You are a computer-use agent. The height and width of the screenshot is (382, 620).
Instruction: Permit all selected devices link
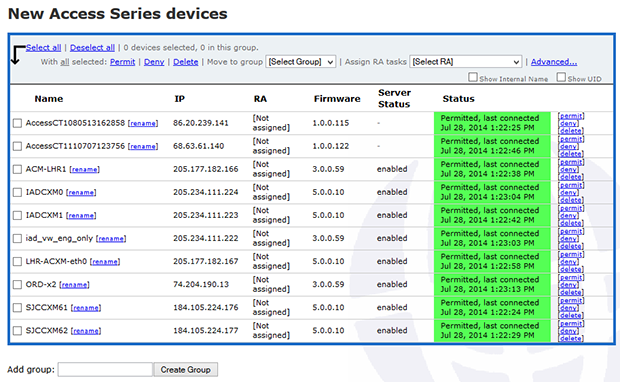[x=123, y=62]
